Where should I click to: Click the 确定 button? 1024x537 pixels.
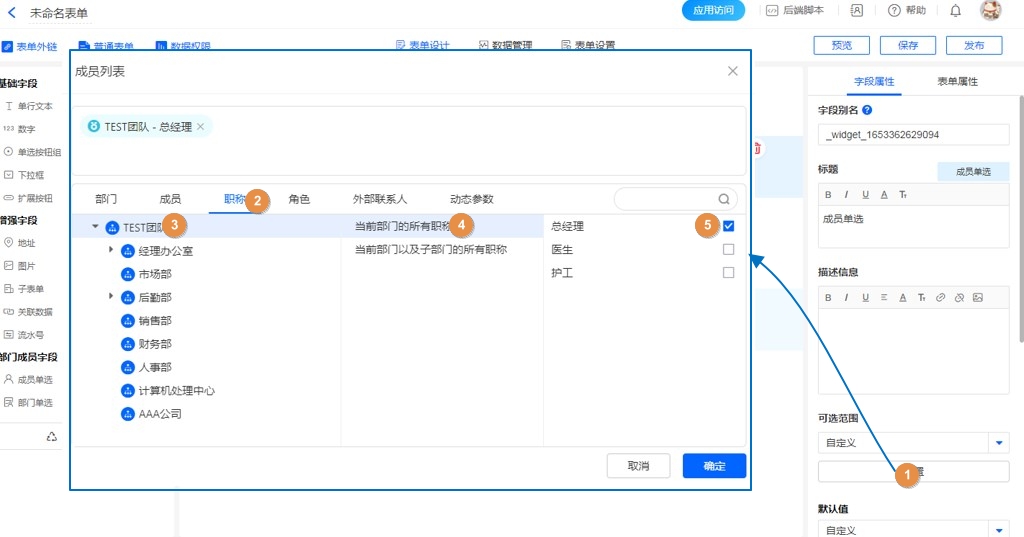tap(714, 466)
